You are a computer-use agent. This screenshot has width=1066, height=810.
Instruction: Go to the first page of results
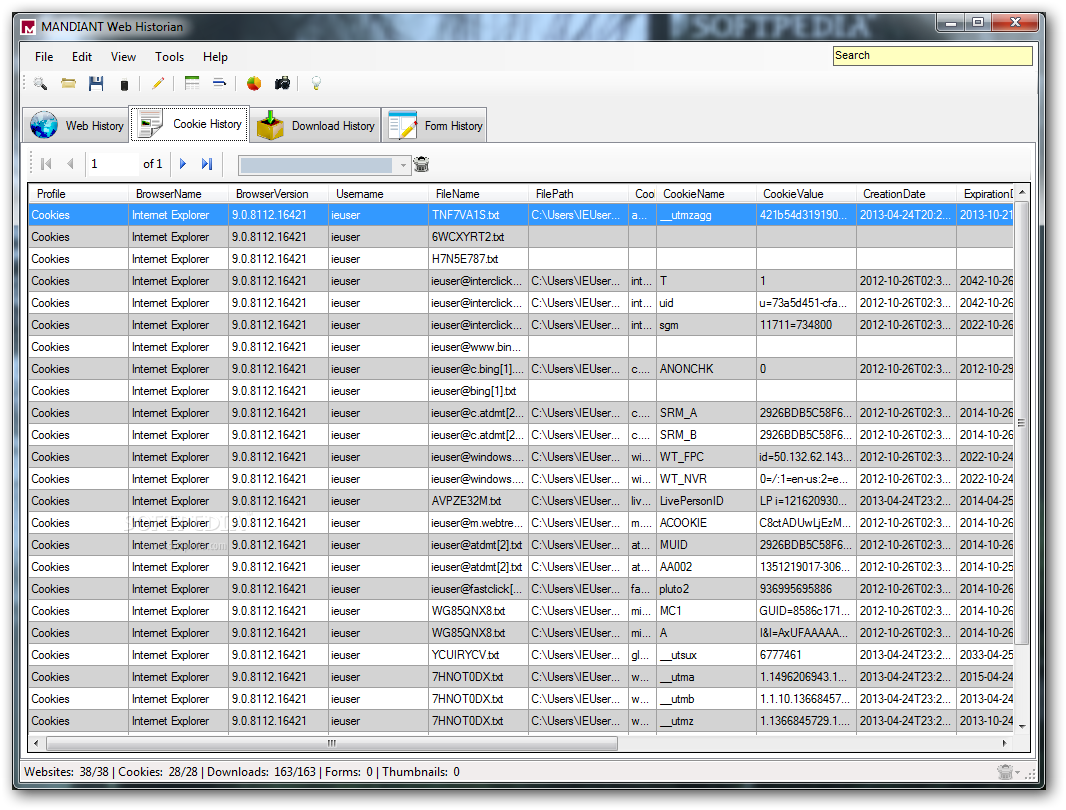(x=46, y=164)
